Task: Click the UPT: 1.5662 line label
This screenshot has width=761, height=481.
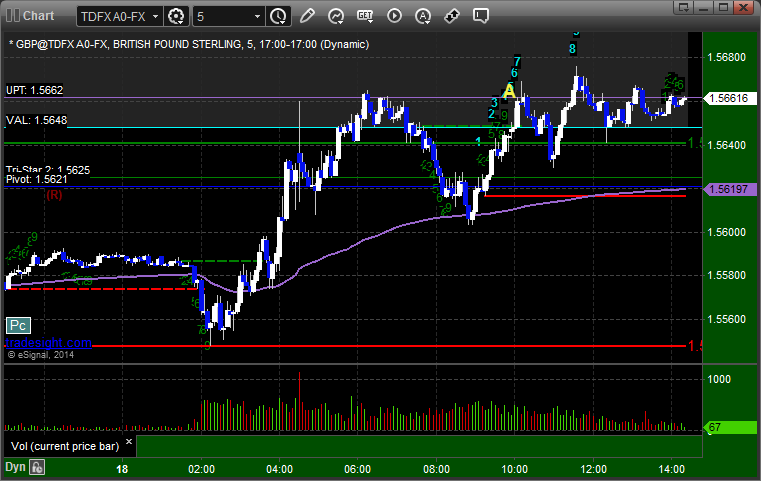Action: pyautogui.click(x=34, y=90)
